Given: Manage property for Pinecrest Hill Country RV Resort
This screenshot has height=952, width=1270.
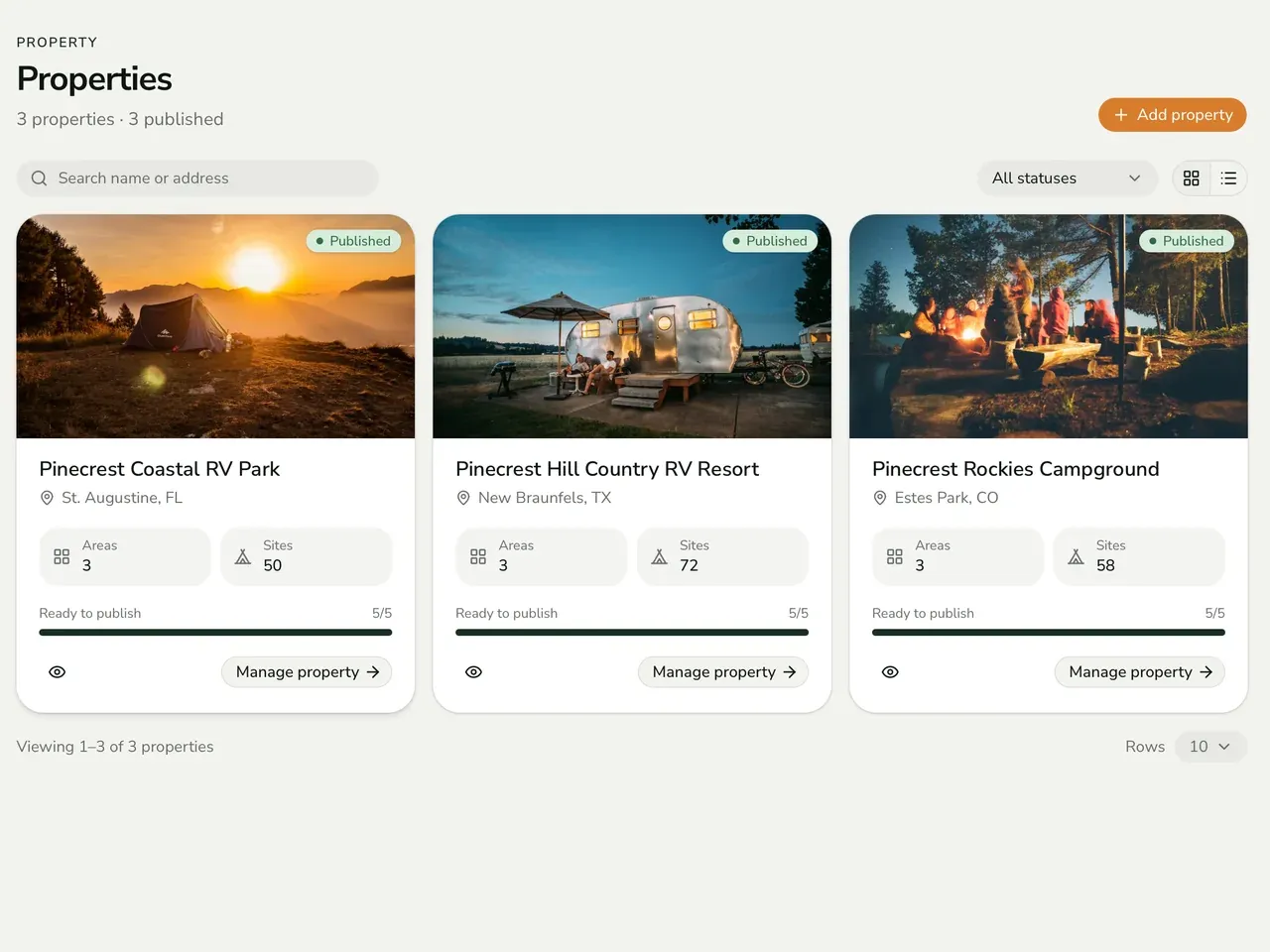Looking at the screenshot, I should pos(723,672).
